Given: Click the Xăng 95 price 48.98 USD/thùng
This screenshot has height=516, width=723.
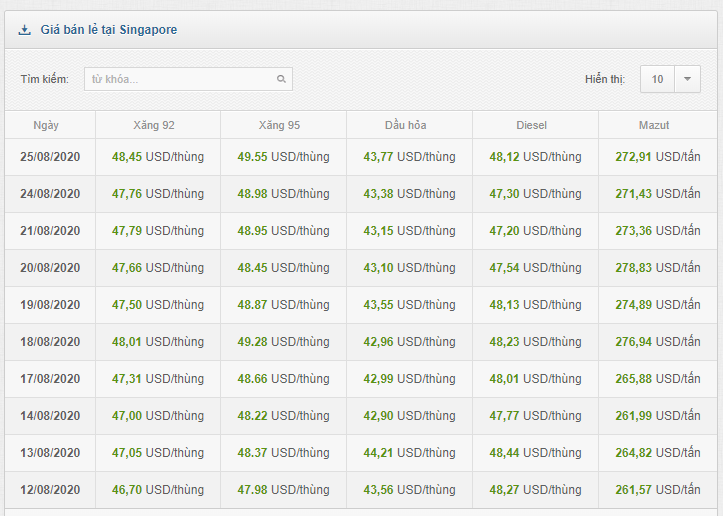Looking at the screenshot, I should 284,194.
